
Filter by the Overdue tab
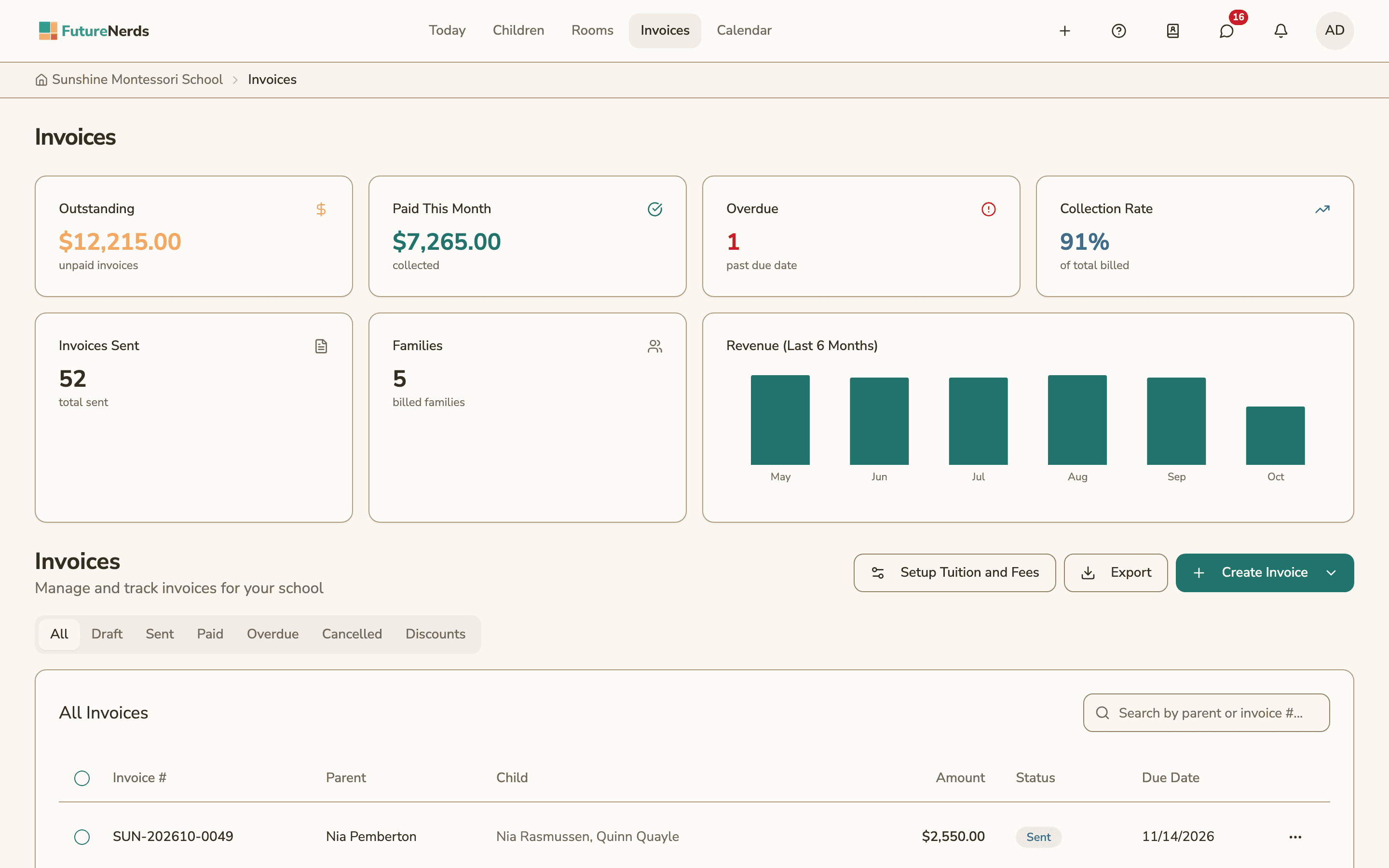pyautogui.click(x=272, y=634)
